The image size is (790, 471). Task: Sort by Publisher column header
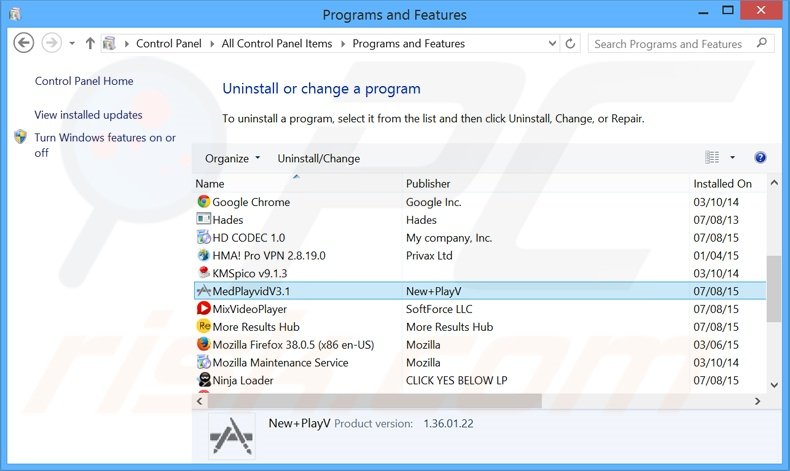point(428,184)
